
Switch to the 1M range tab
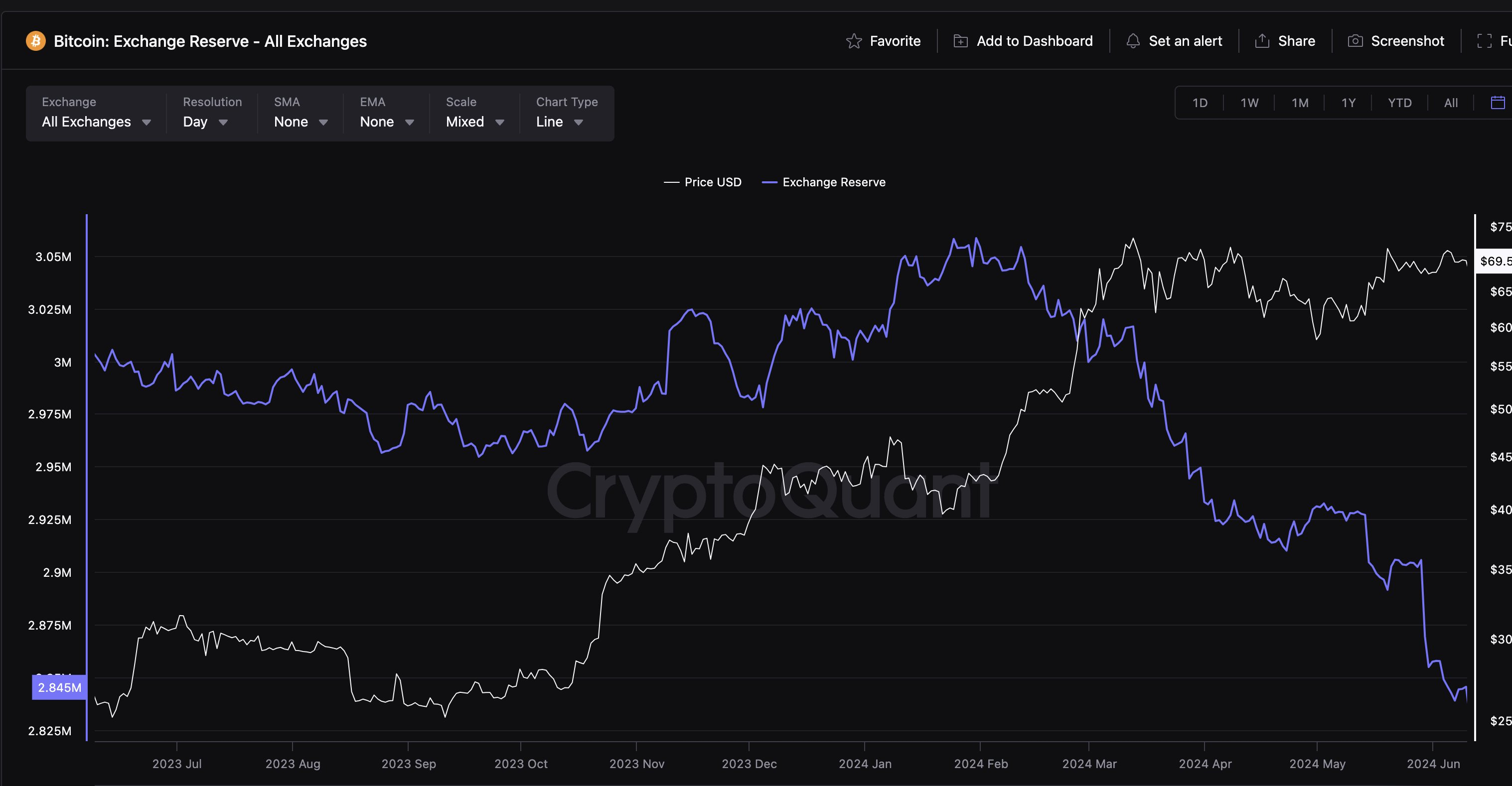(1300, 103)
